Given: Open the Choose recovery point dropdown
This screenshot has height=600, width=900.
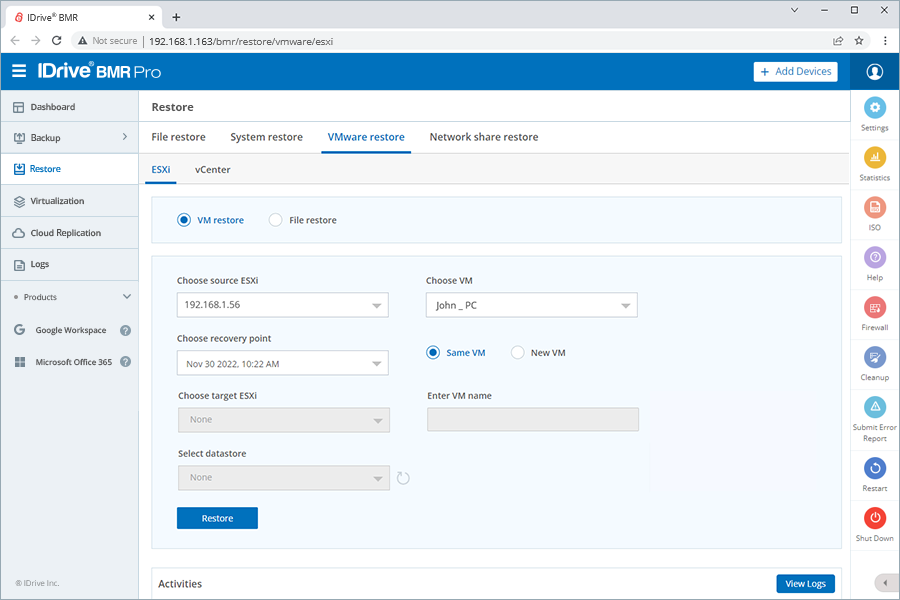Looking at the screenshot, I should (x=282, y=363).
